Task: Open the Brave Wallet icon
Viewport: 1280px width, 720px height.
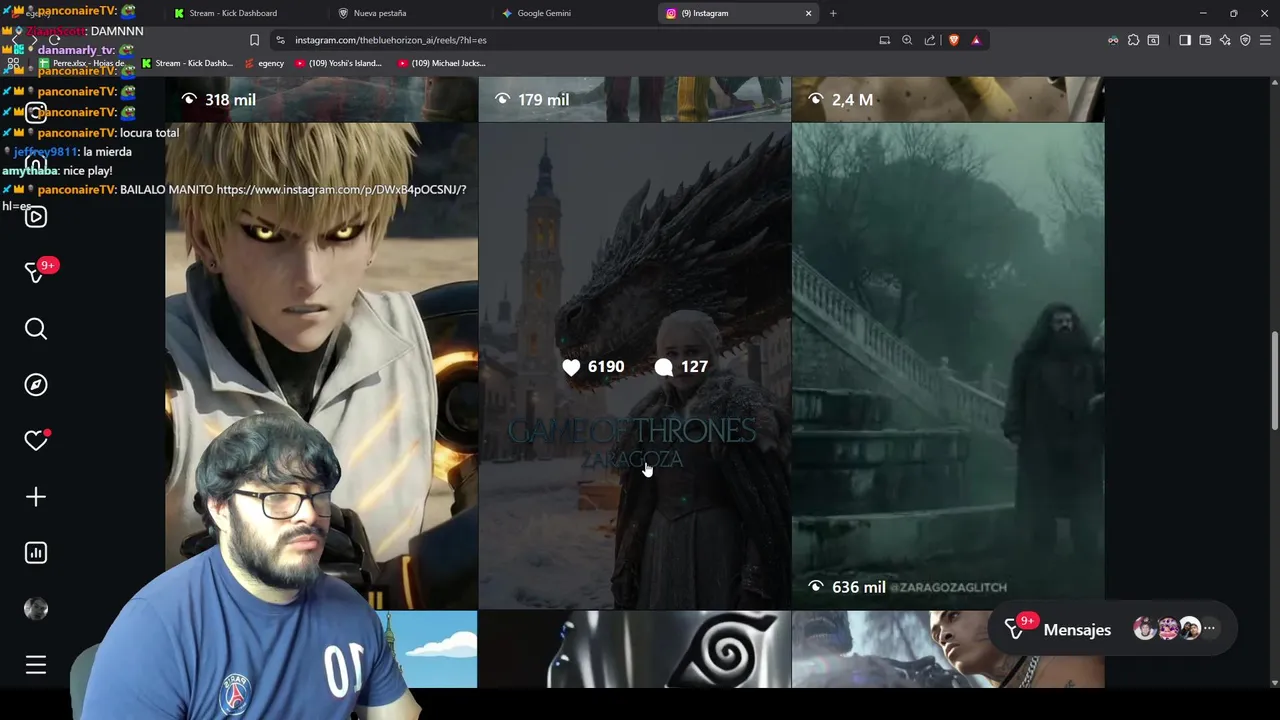Action: 1205,40
